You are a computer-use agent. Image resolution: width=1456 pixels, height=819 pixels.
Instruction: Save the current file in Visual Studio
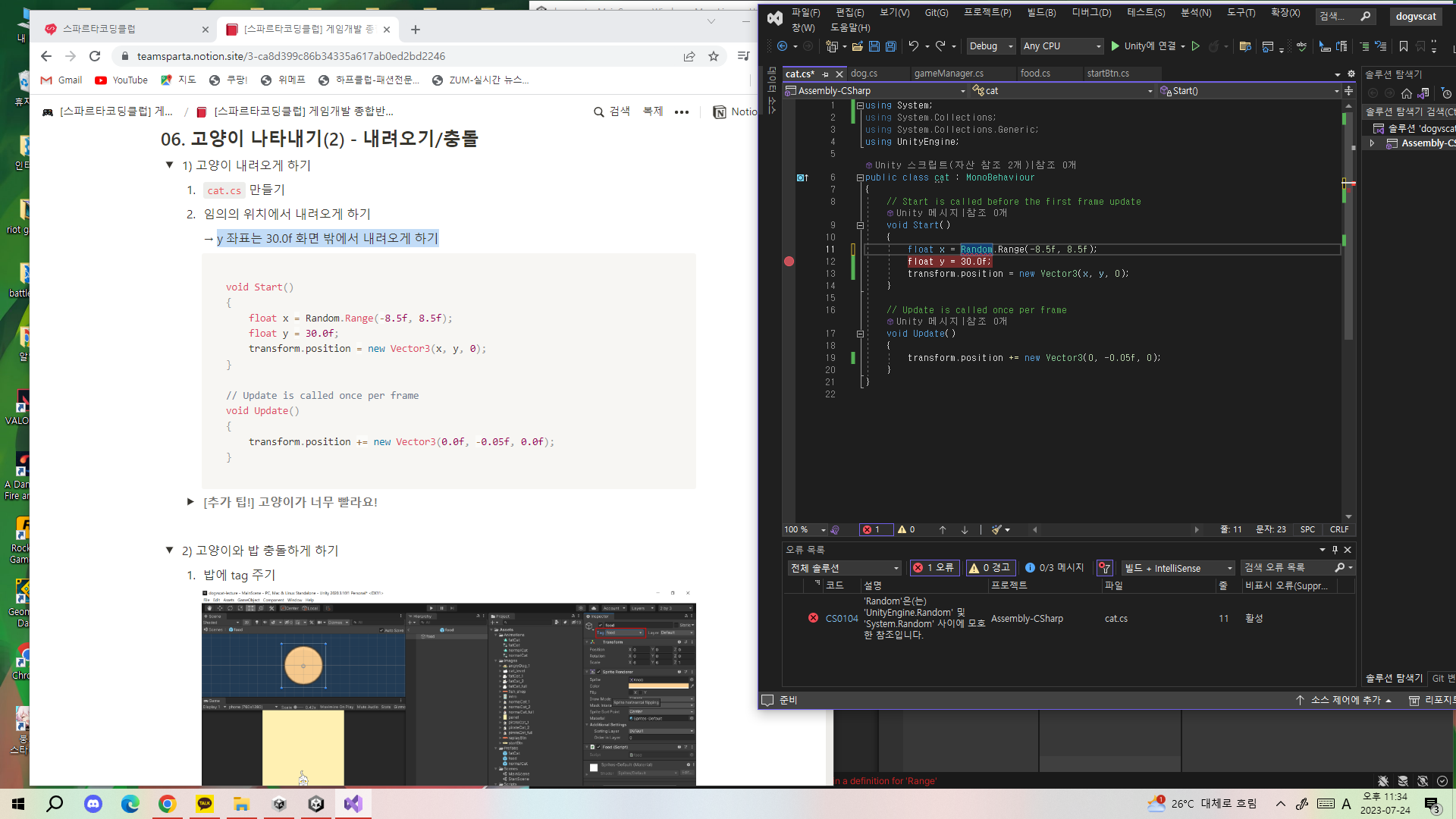pos(874,47)
